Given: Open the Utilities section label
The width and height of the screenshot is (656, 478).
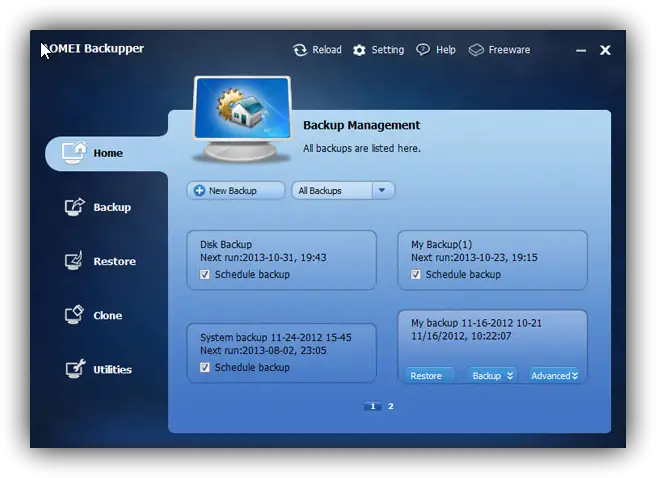Looking at the screenshot, I should [x=113, y=370].
